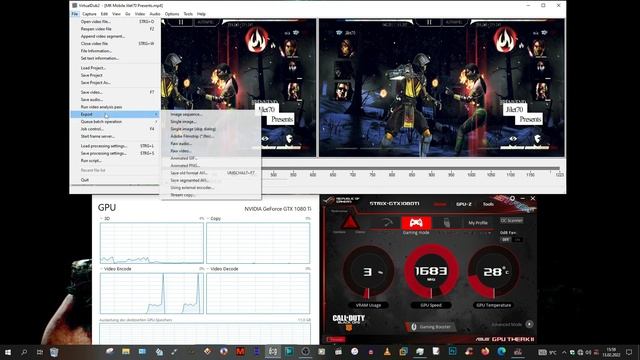Switch to Advanced Mode arrow button
640x360 pixels.
point(529,324)
